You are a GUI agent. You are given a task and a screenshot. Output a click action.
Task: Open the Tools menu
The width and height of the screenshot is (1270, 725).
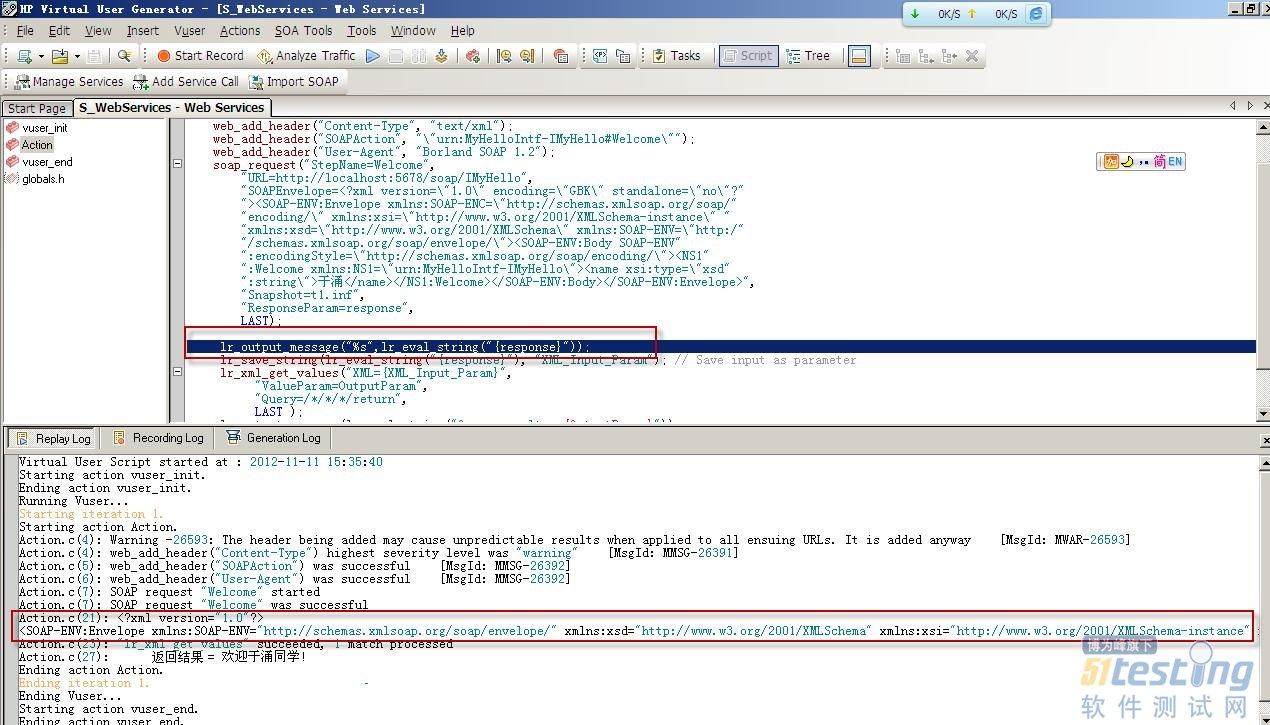coord(361,31)
